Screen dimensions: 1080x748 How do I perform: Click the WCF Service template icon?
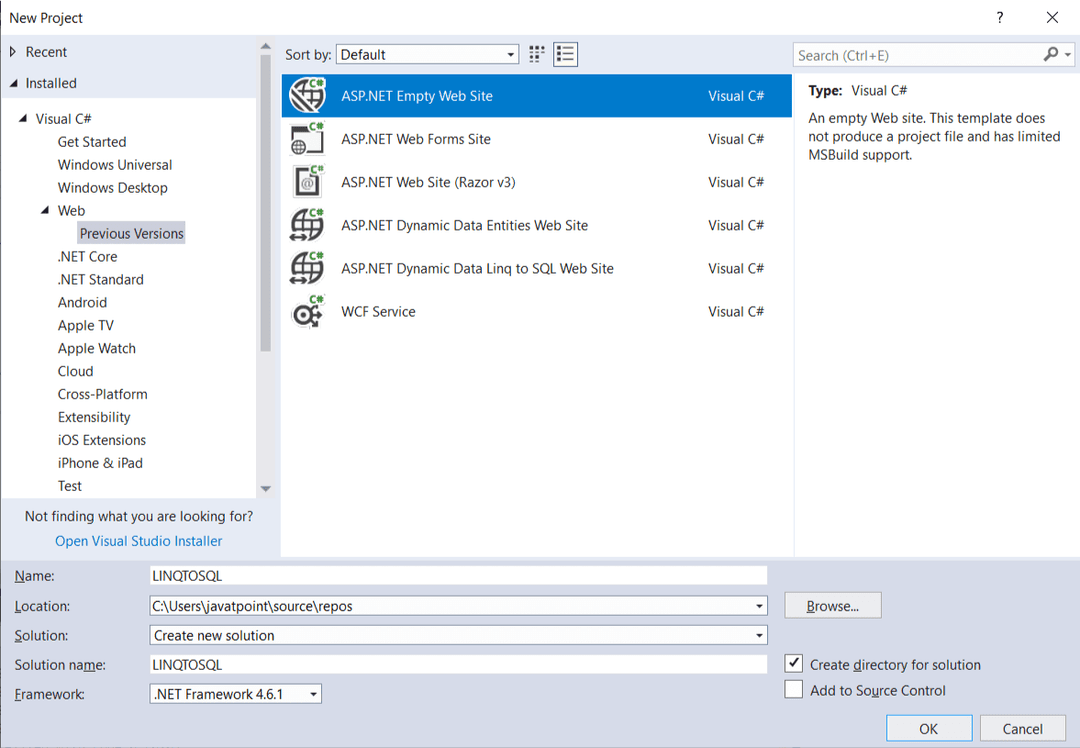point(307,312)
